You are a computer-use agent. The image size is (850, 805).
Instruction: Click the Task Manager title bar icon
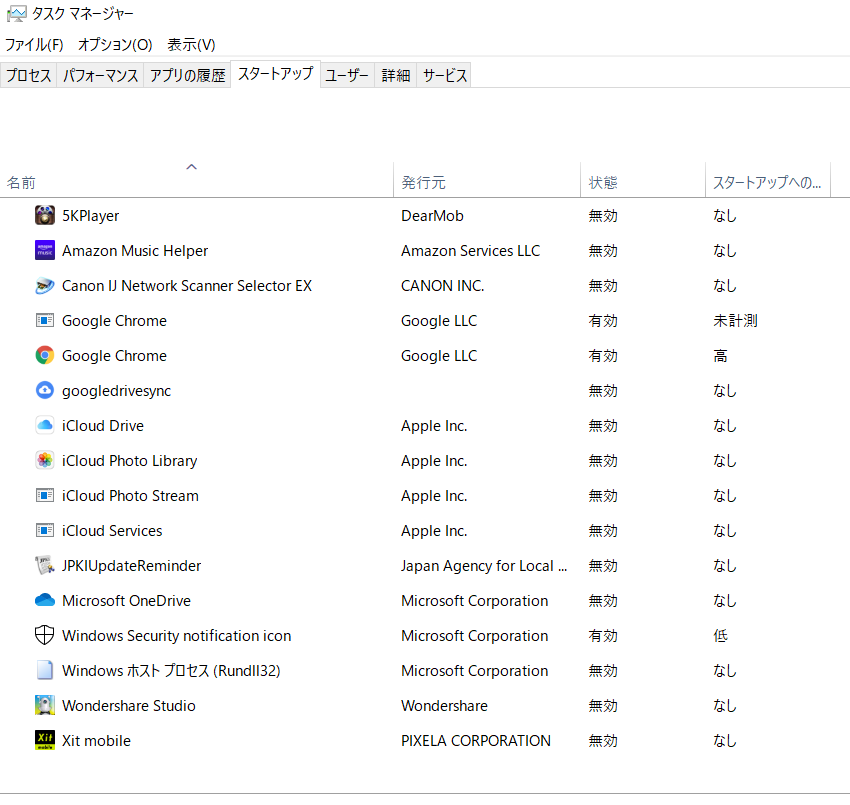pyautogui.click(x=16, y=14)
